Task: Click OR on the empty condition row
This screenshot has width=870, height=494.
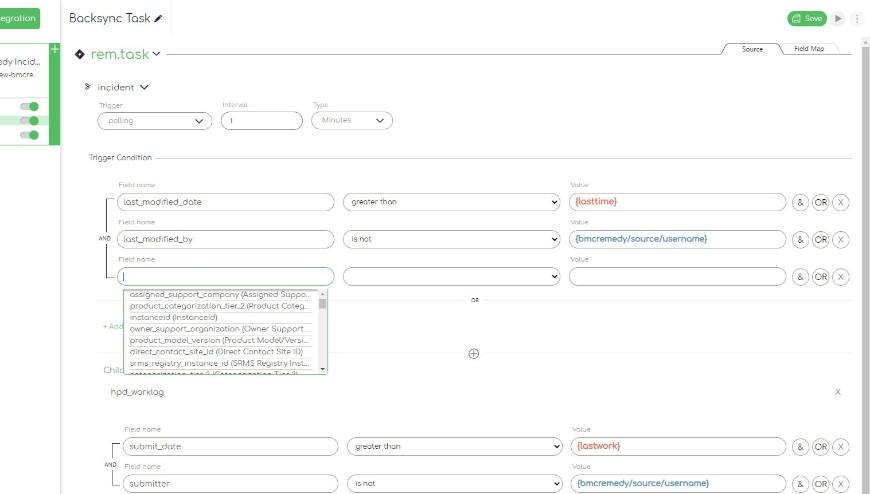Action: pyautogui.click(x=820, y=277)
